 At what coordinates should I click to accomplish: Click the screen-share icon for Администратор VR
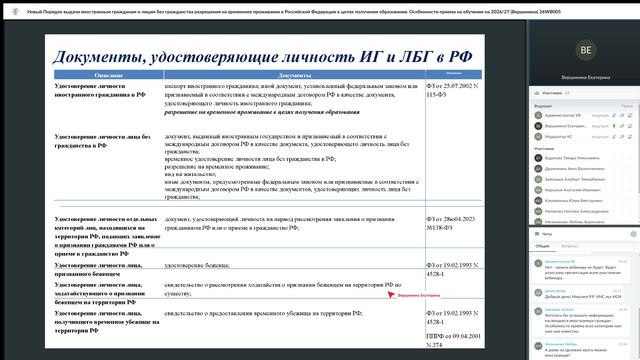(x=630, y=116)
